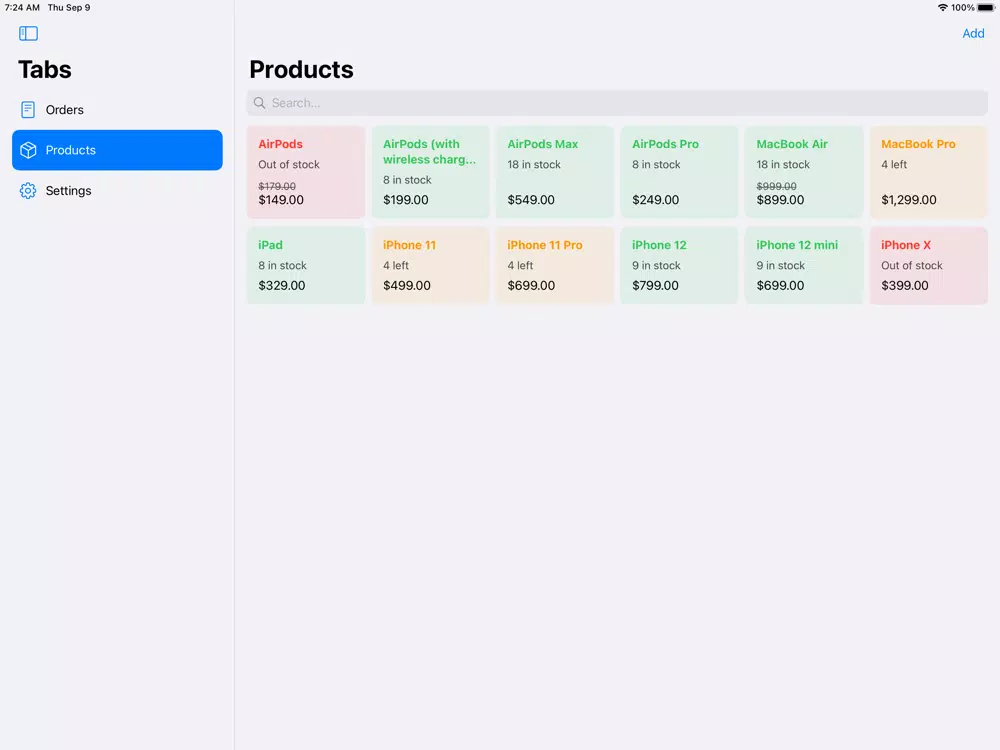Image resolution: width=1000 pixels, height=750 pixels.
Task: Open AirPods with wireless charging card
Action: 431,172
